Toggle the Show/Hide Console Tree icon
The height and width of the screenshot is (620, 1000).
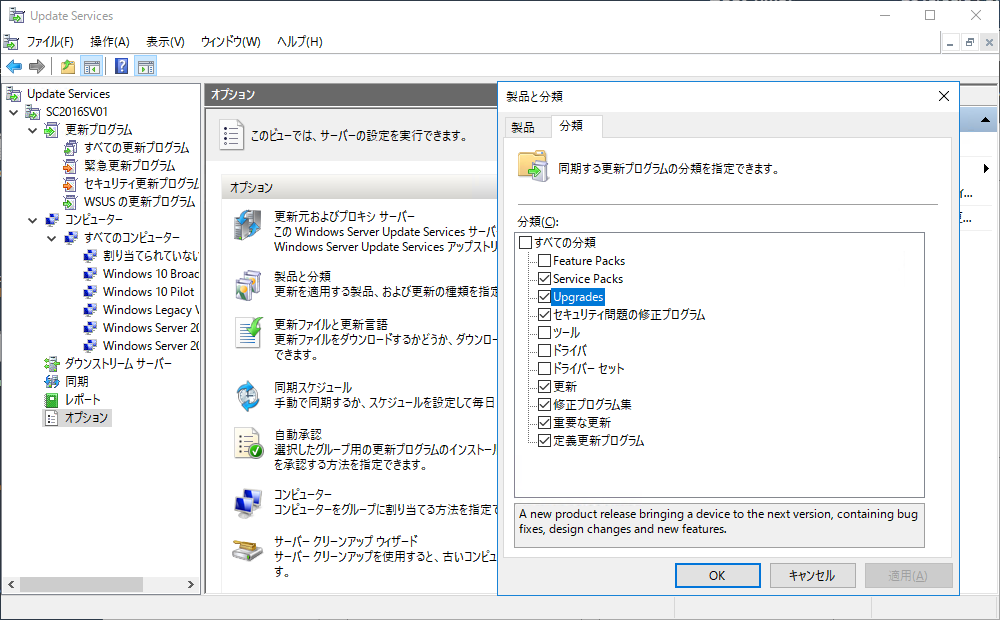pos(92,66)
